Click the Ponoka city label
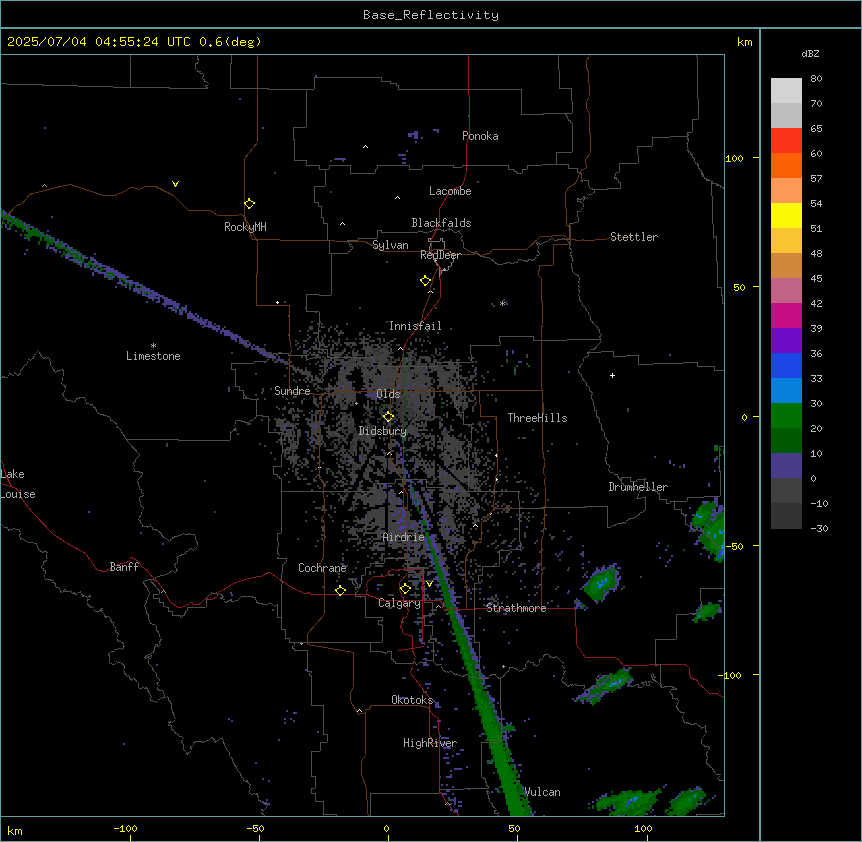Screen dimensions: 862x842 480,136
